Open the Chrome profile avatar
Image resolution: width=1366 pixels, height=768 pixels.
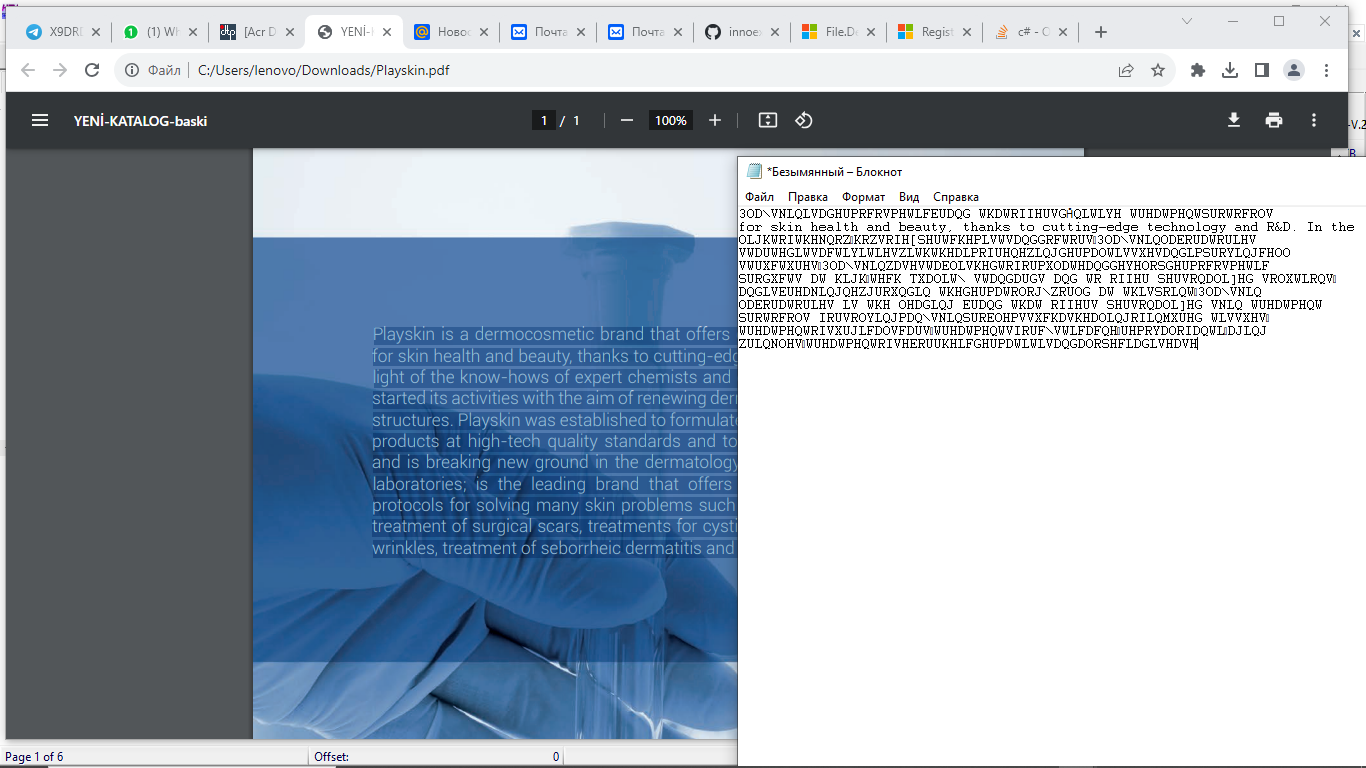click(x=1294, y=70)
